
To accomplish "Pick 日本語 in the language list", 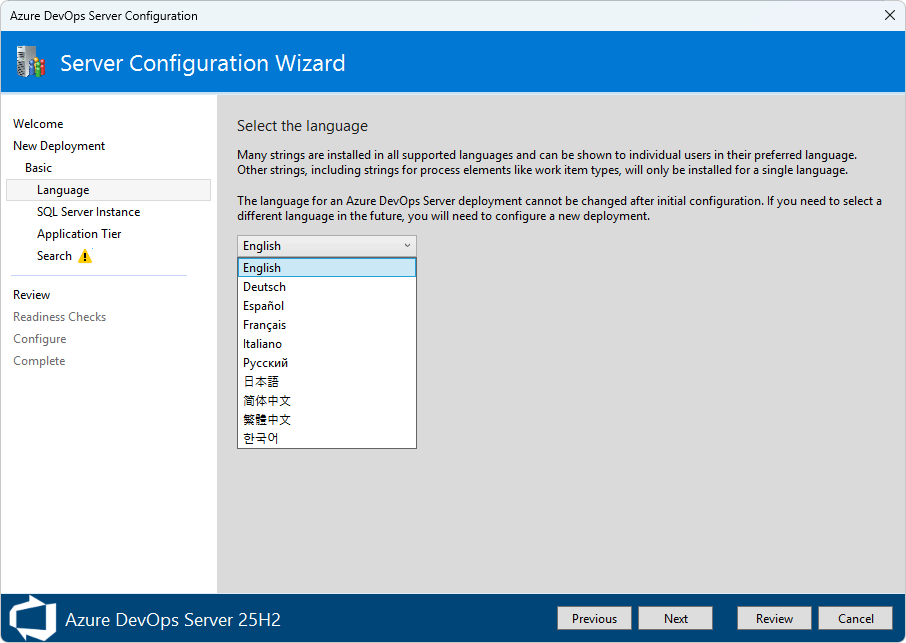I will point(326,382).
